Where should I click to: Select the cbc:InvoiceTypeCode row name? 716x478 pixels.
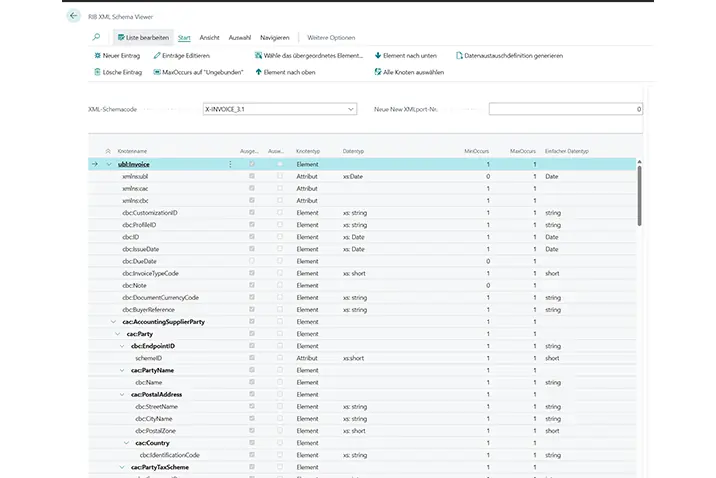click(x=150, y=273)
